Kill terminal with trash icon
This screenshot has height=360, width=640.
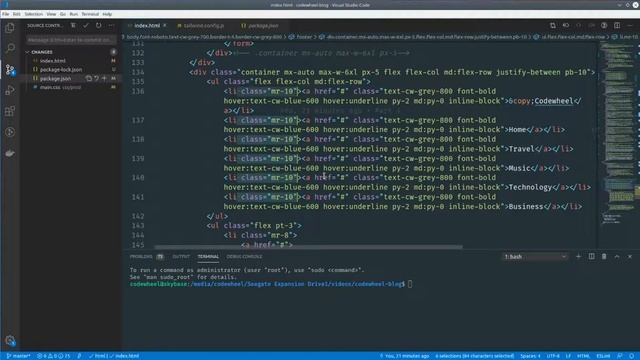click(x=604, y=256)
